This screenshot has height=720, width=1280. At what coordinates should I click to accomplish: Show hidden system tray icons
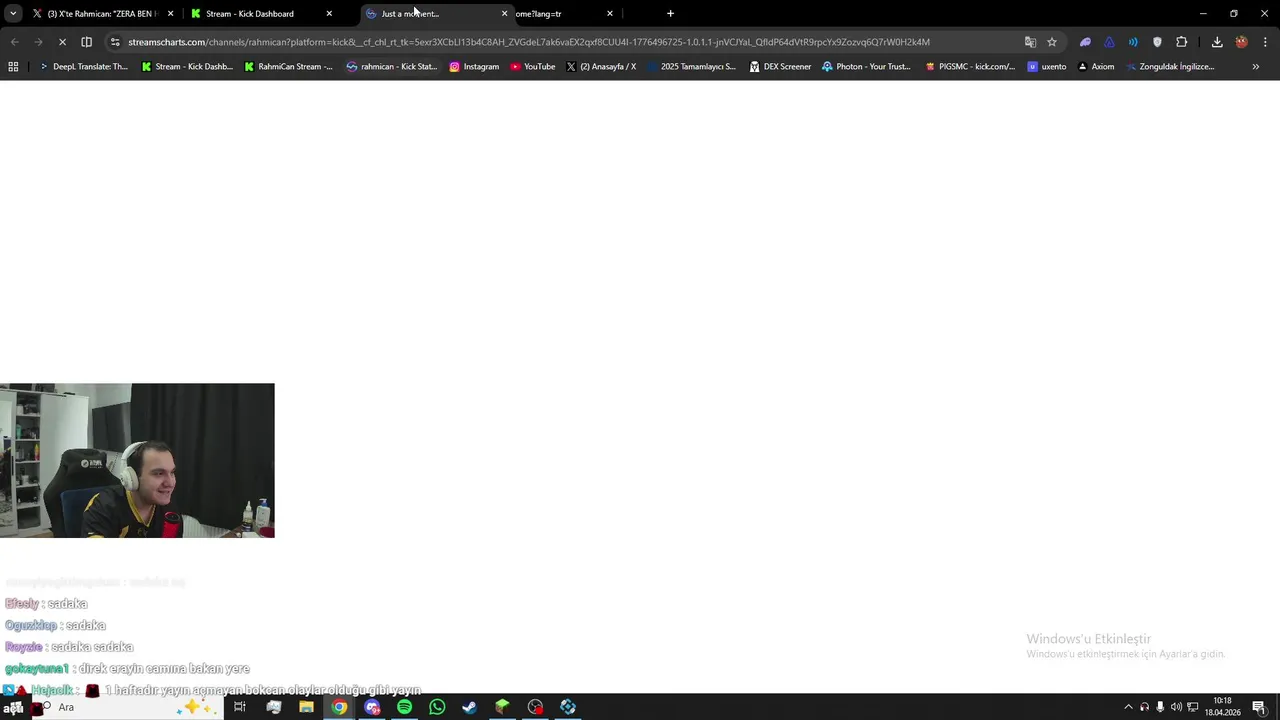tap(1128, 707)
